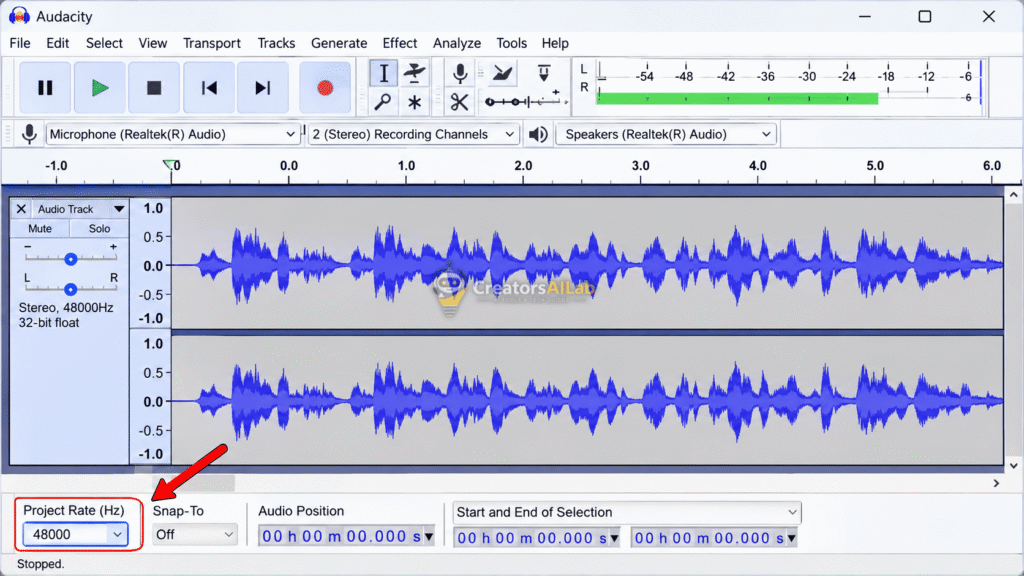Skip to the start of the track

(x=208, y=88)
